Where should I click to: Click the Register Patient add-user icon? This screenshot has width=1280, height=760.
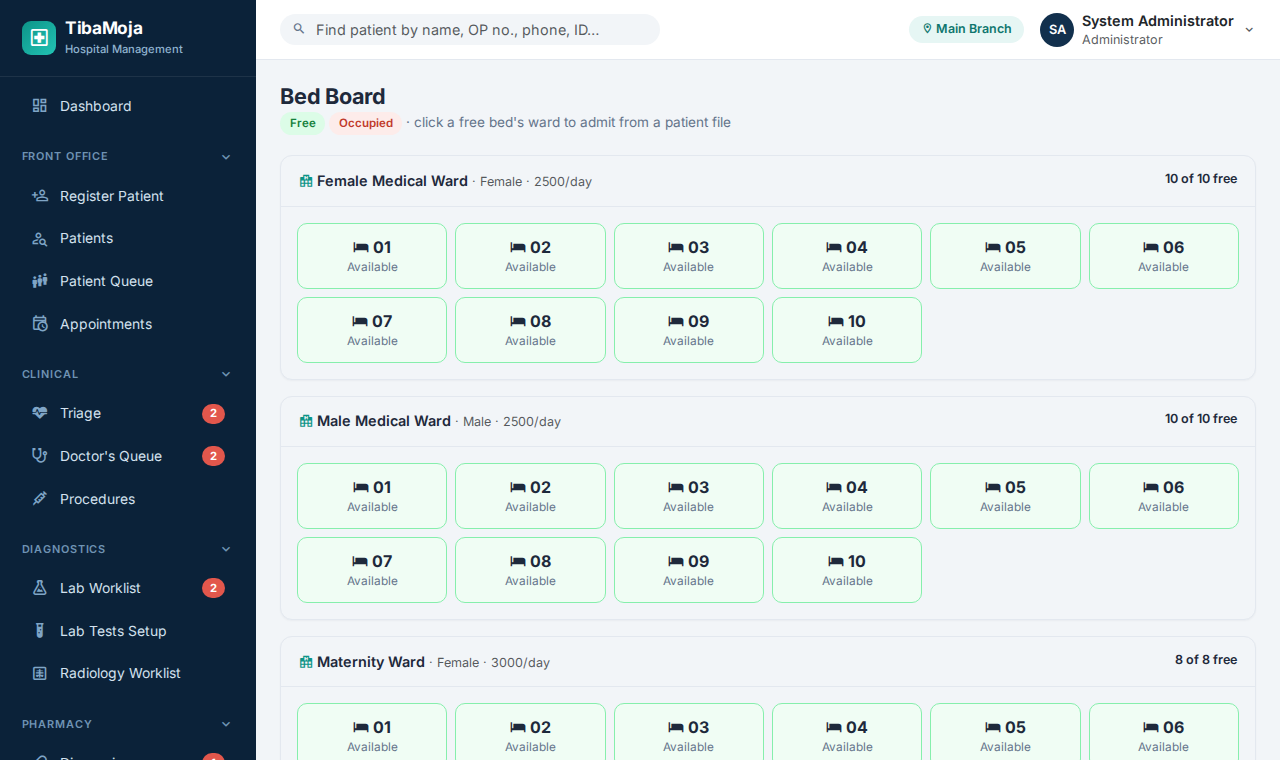(x=40, y=196)
